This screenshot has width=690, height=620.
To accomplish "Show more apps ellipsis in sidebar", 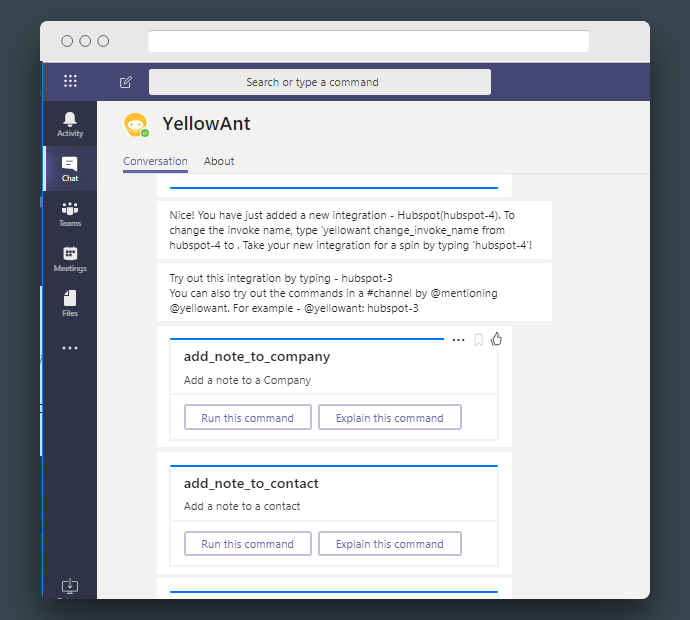I will (x=70, y=348).
